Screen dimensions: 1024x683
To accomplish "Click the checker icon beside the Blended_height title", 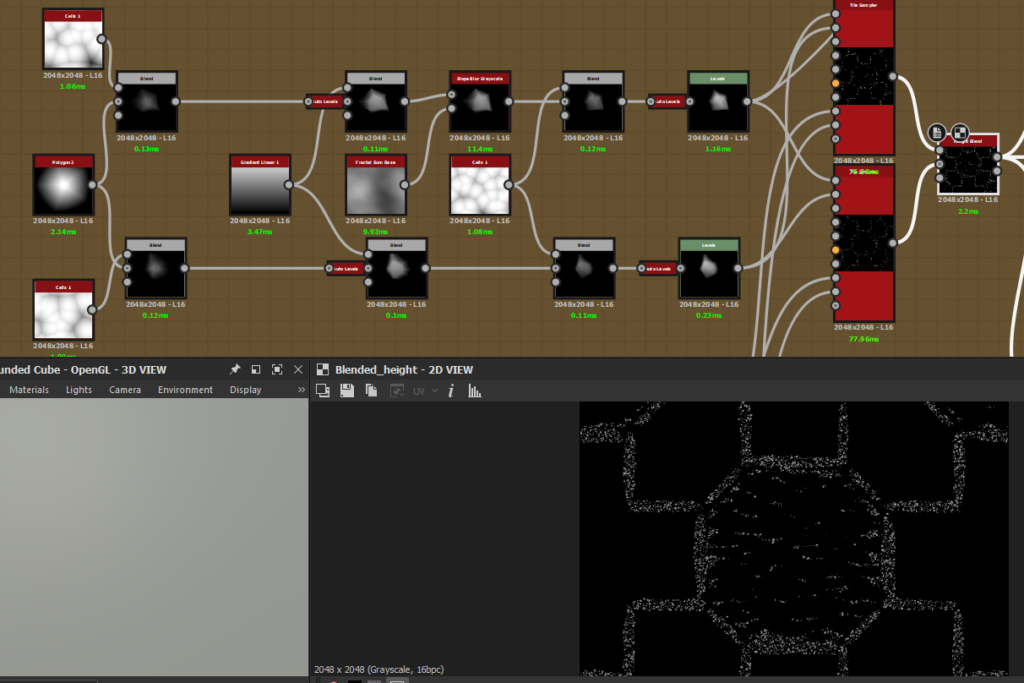I will [x=323, y=370].
